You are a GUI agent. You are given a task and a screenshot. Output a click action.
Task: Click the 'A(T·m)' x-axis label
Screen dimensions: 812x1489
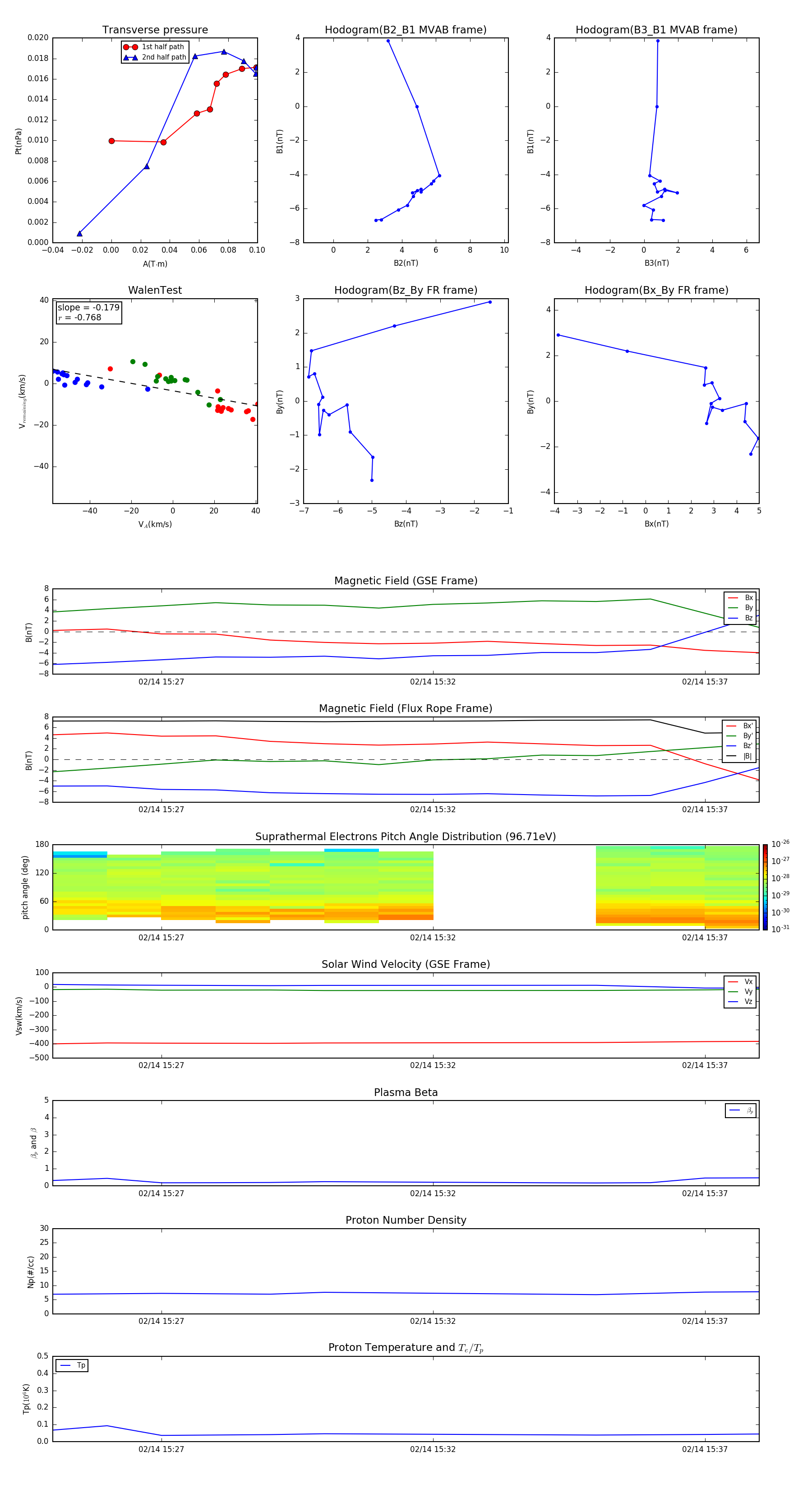click(155, 264)
